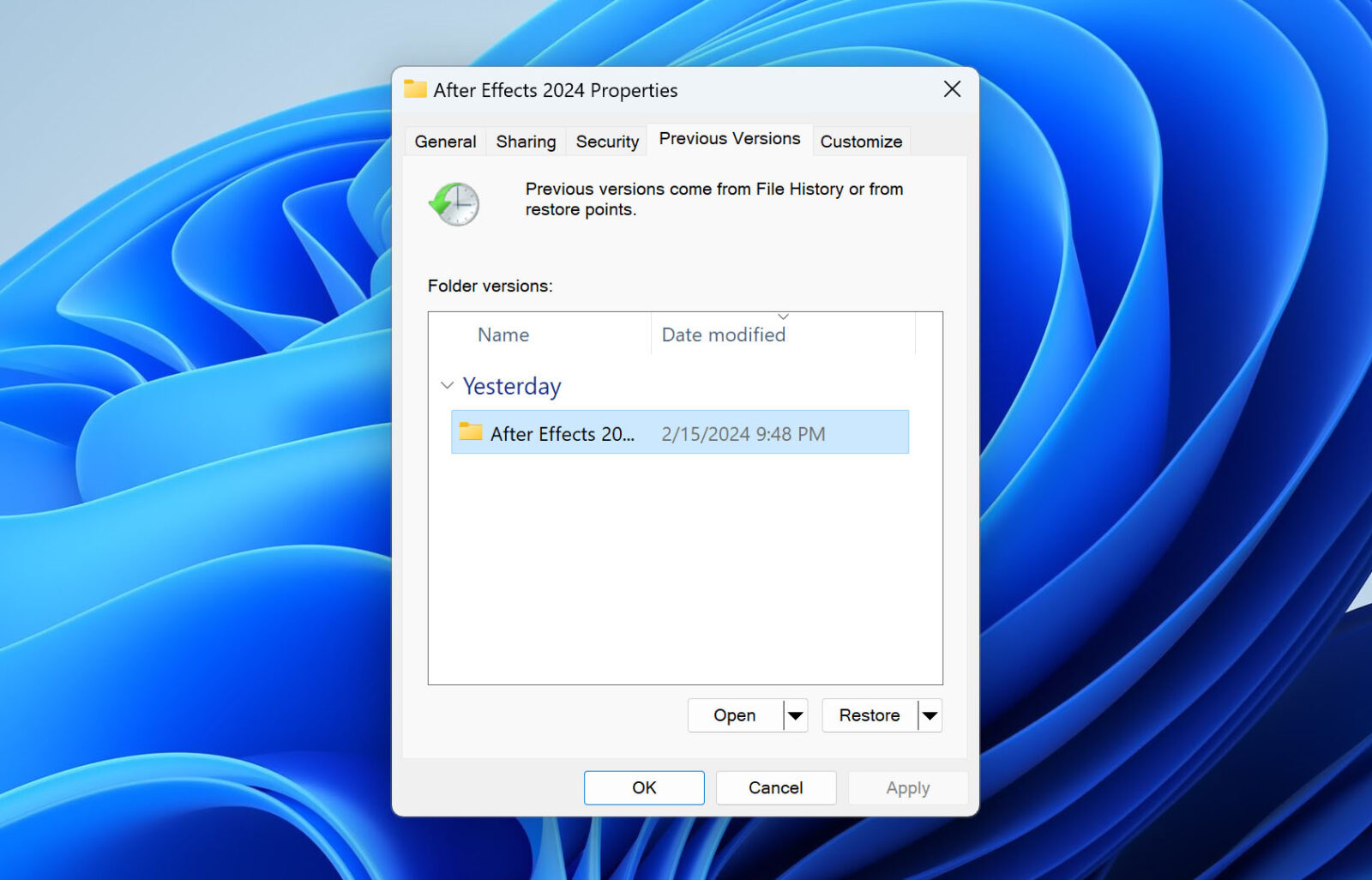This screenshot has height=880, width=1372.
Task: Click the Apply button
Action: pyautogui.click(x=907, y=787)
